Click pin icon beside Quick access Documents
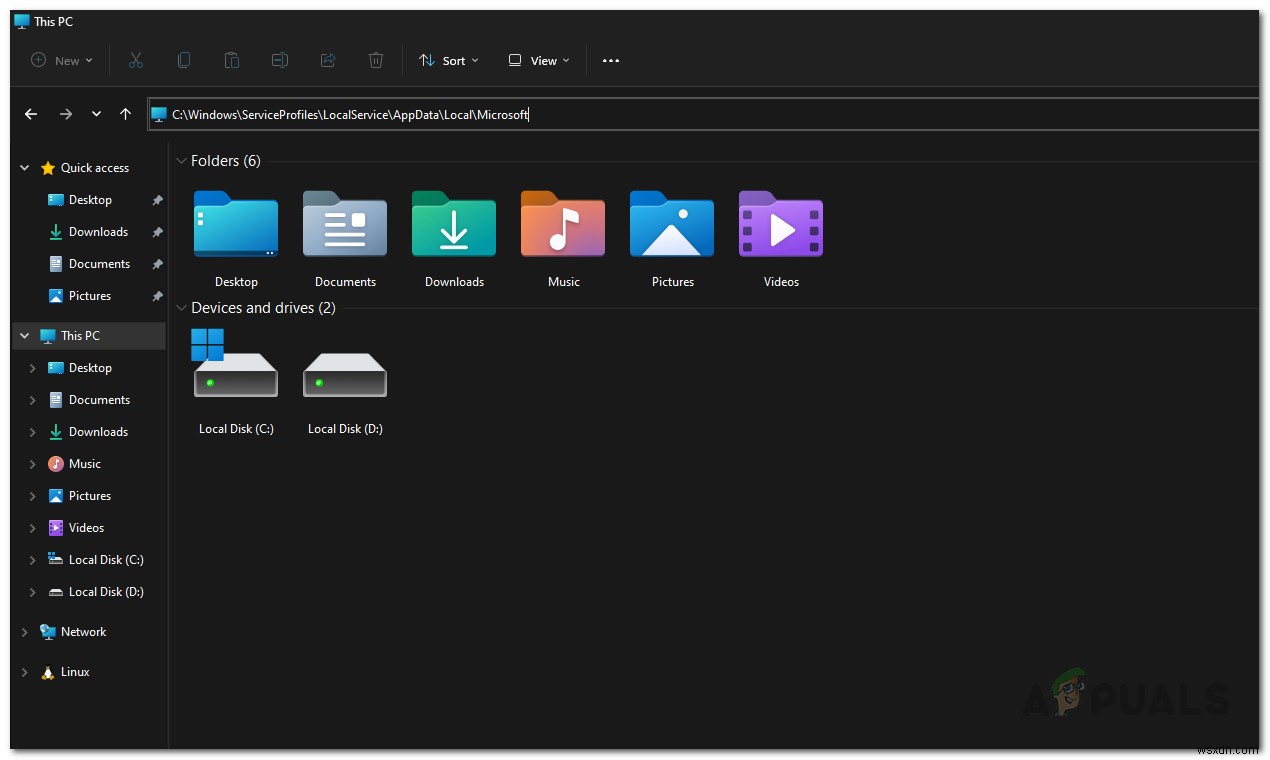This screenshot has height=760, width=1270. (157, 264)
